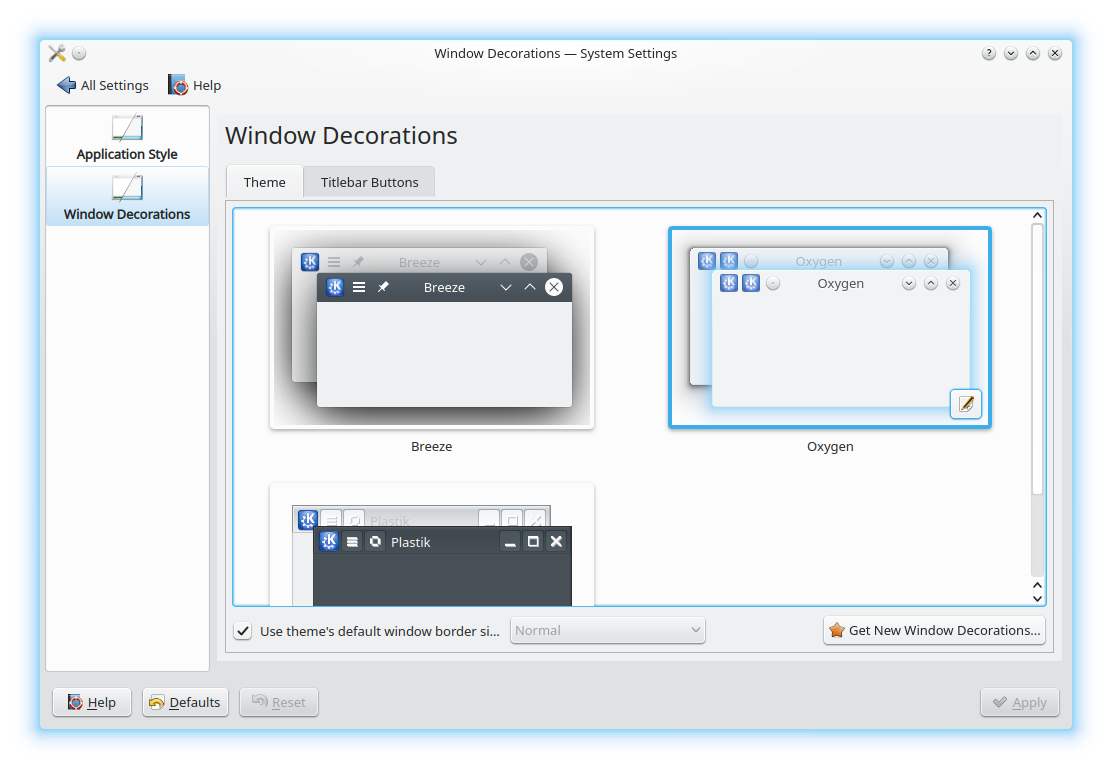The width and height of the screenshot is (1112, 769).
Task: Click the Window Decorations page heading
Action: [341, 135]
